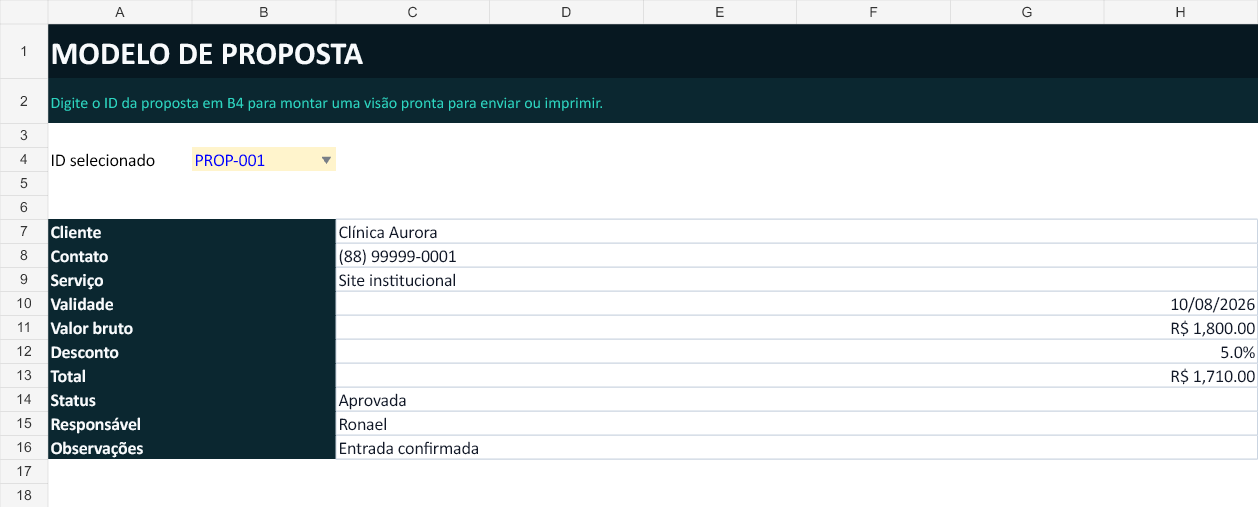This screenshot has height=507, width=1258.
Task: Select row 6 header
Action: click(24, 208)
